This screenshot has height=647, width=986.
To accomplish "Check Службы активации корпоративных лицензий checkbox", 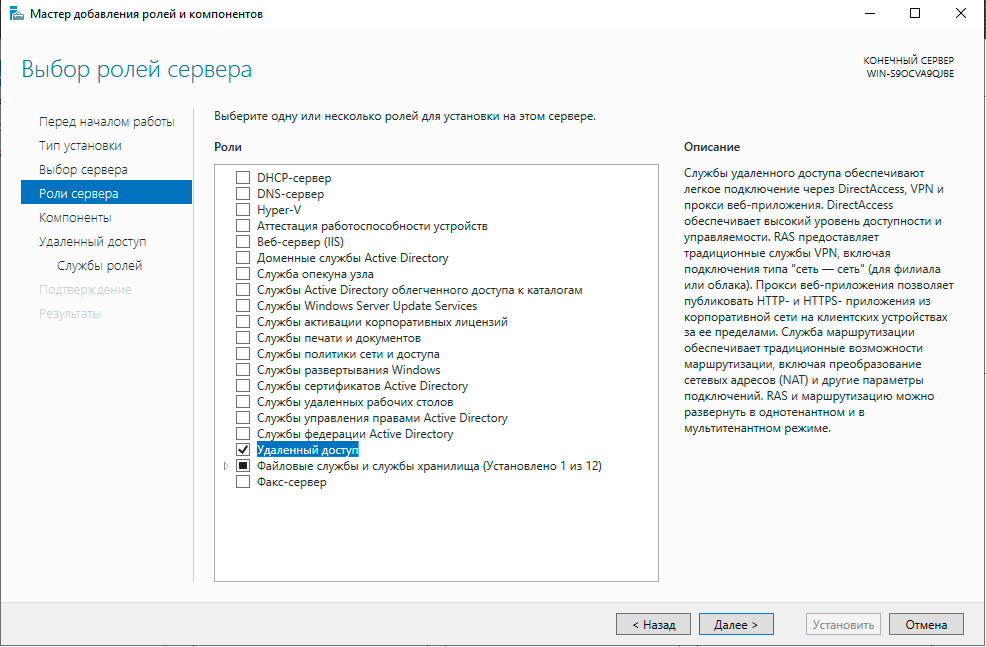I will [x=243, y=322].
